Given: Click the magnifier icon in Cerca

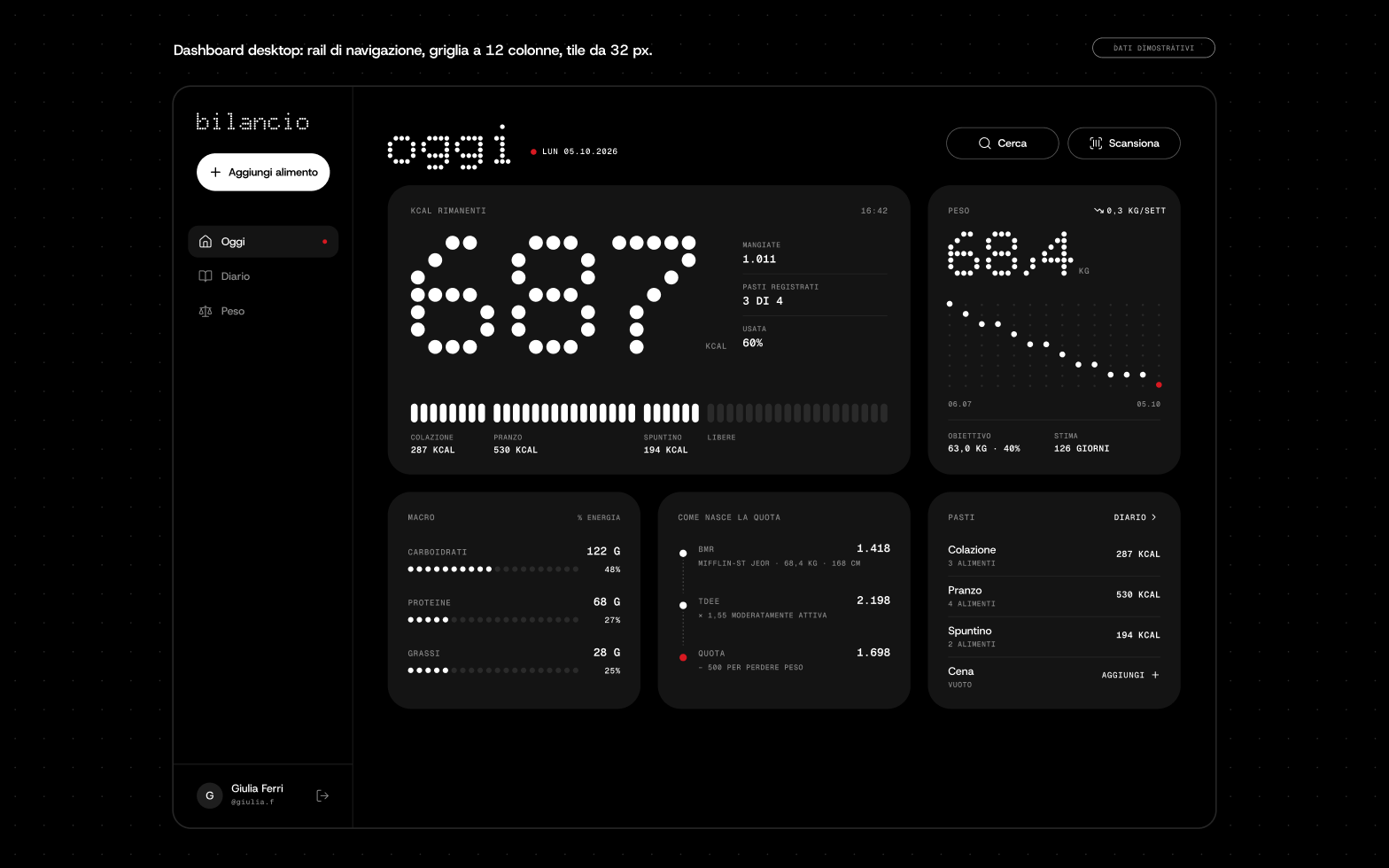Looking at the screenshot, I should [984, 143].
